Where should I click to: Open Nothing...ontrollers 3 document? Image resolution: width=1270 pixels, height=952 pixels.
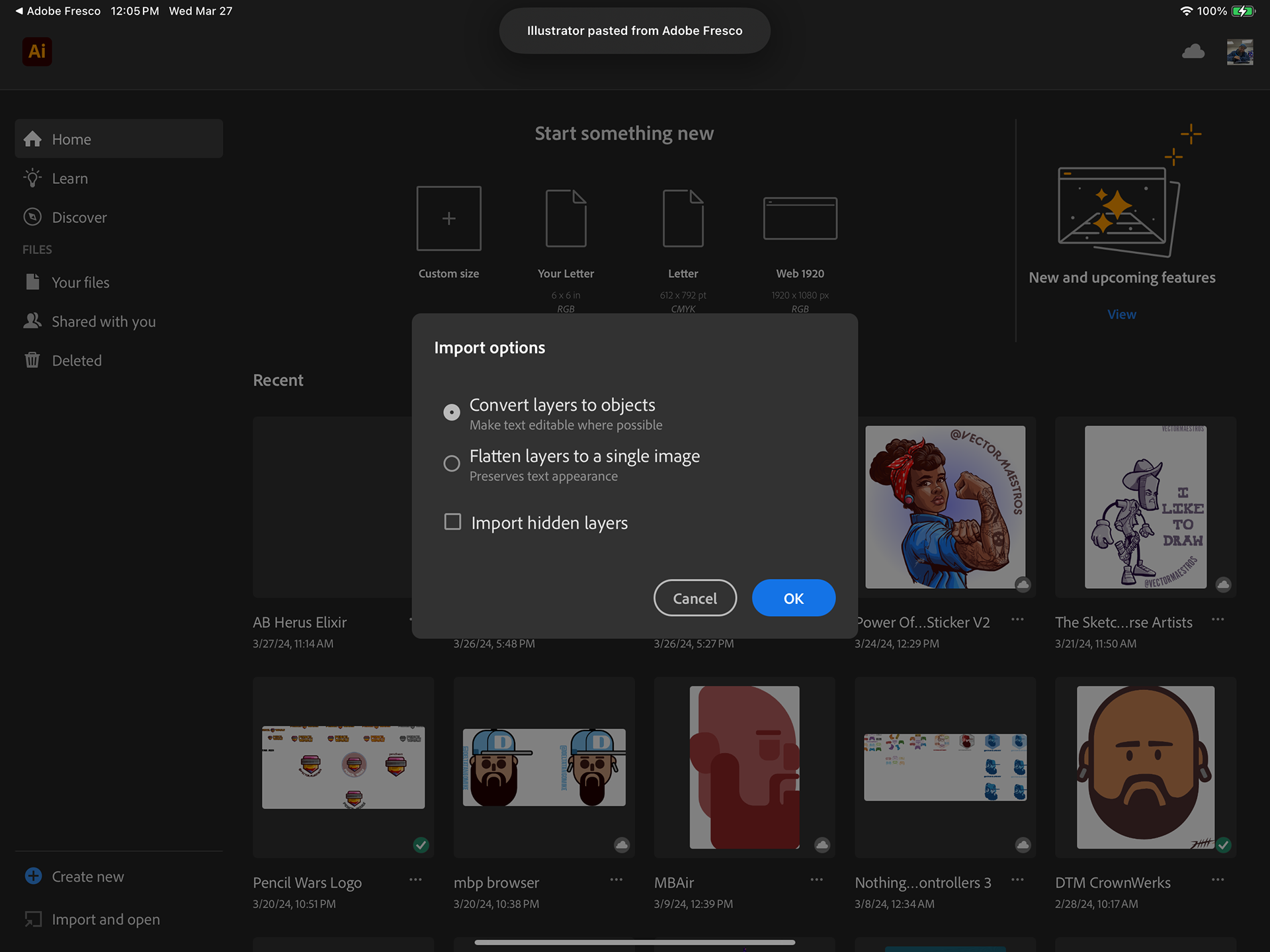pyautogui.click(x=945, y=767)
